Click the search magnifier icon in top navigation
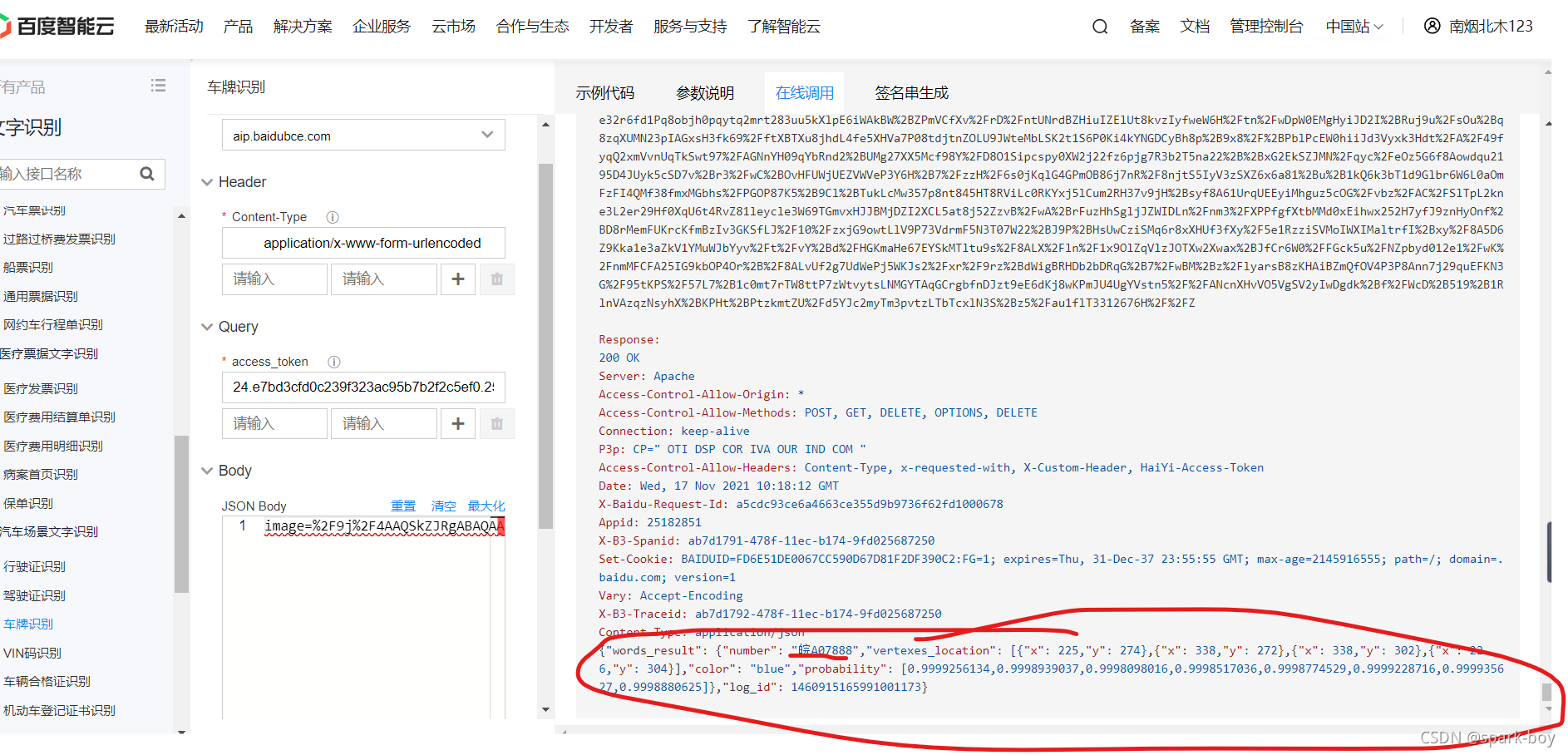This screenshot has width=1568, height=755. coord(1100,27)
